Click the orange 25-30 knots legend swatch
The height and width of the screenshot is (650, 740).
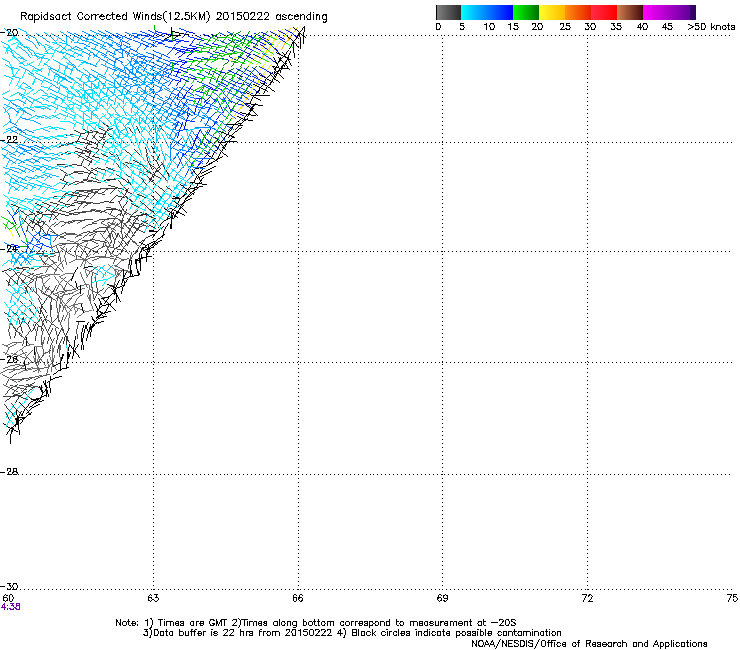pyautogui.click(x=578, y=12)
